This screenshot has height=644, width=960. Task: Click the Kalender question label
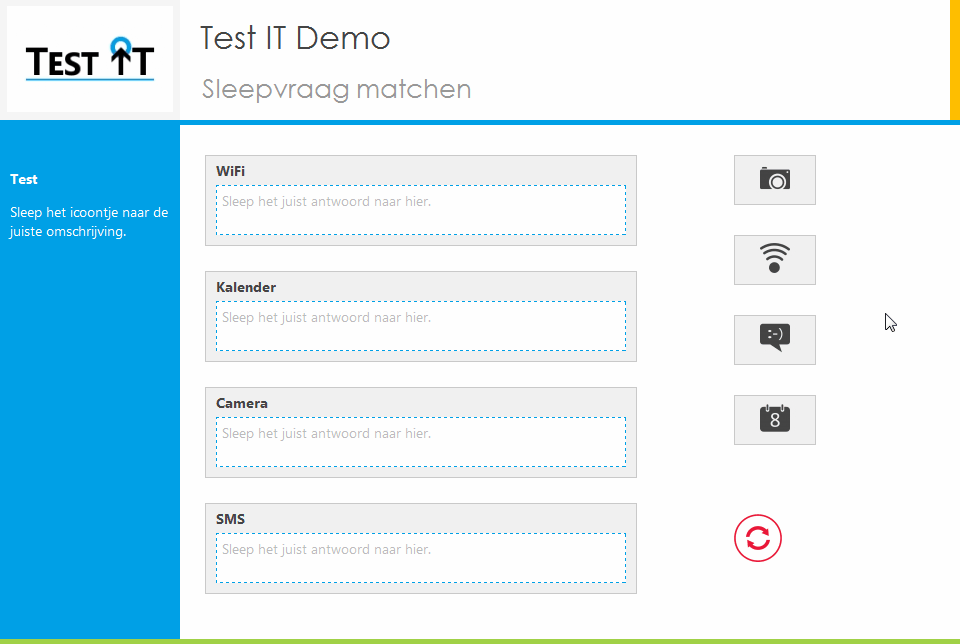click(x=246, y=287)
